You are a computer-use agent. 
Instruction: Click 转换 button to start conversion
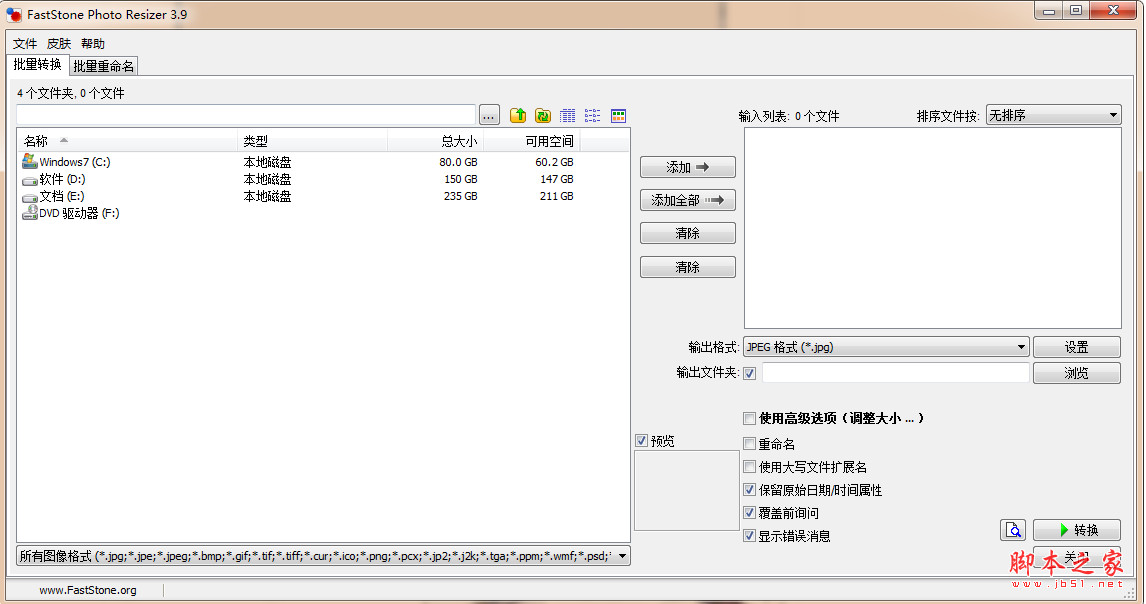tap(1077, 530)
